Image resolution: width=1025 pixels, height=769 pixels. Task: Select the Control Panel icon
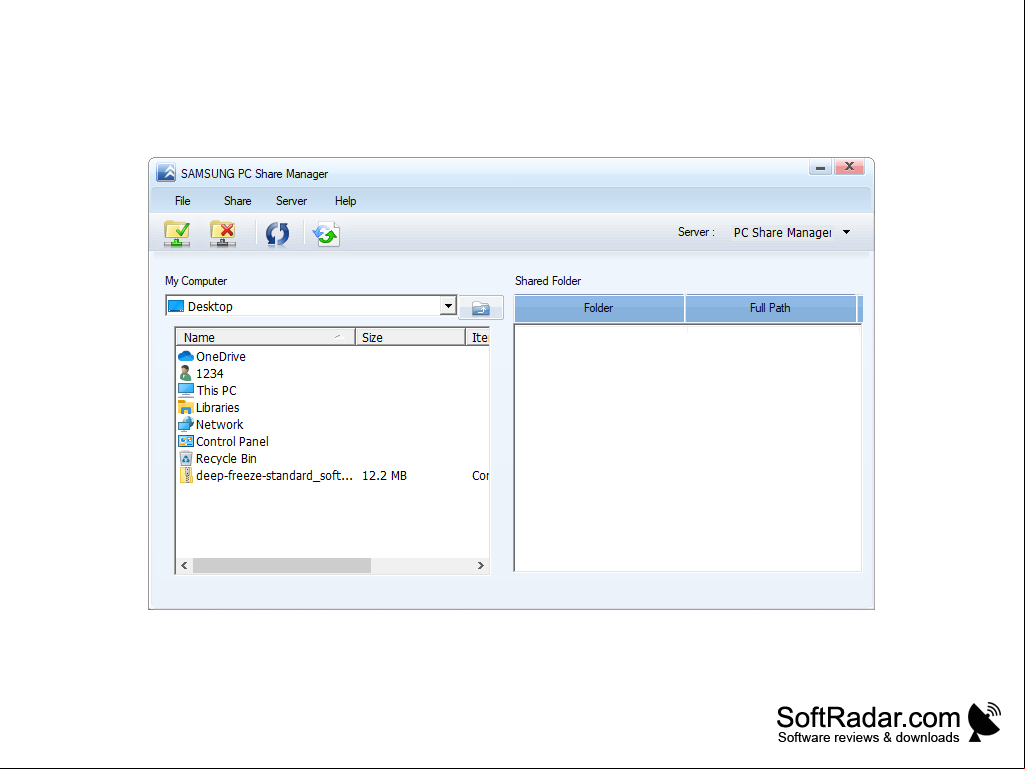click(x=186, y=441)
